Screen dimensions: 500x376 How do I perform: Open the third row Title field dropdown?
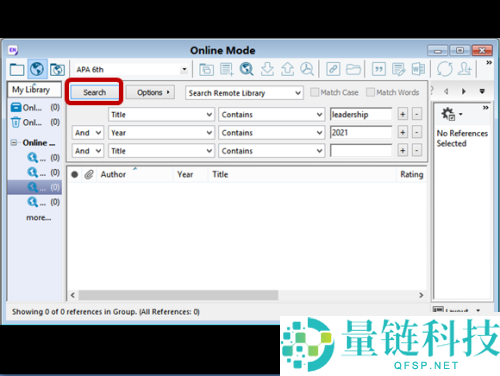[x=161, y=151]
